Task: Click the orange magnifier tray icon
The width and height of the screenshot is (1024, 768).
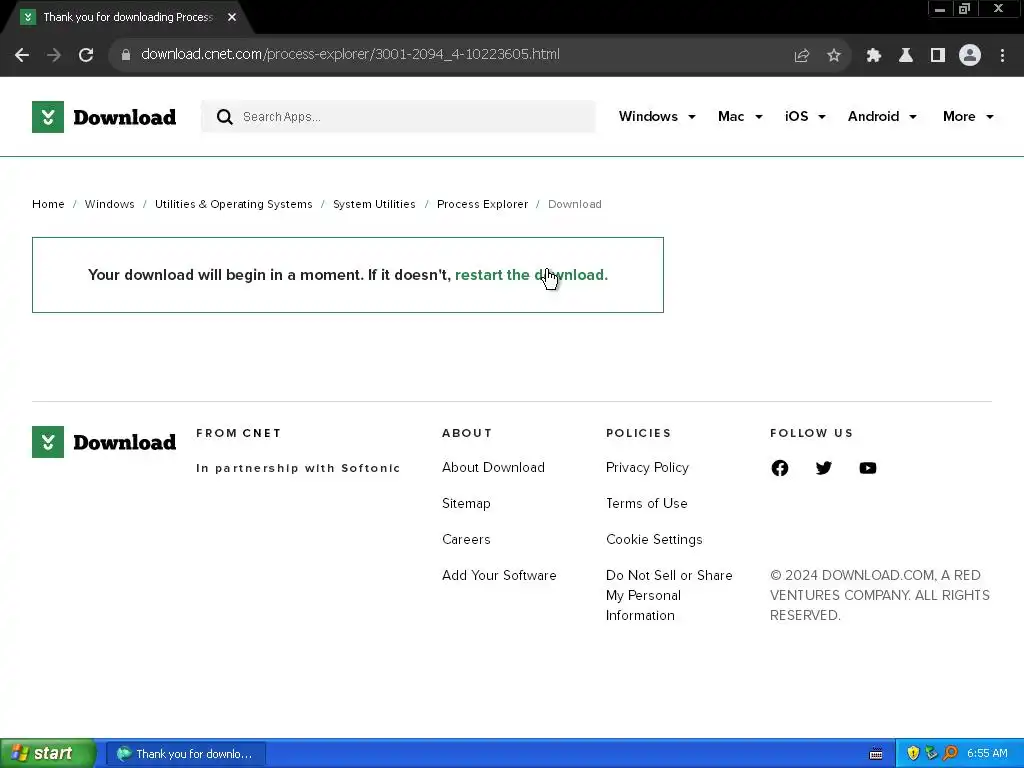Action: tap(950, 753)
